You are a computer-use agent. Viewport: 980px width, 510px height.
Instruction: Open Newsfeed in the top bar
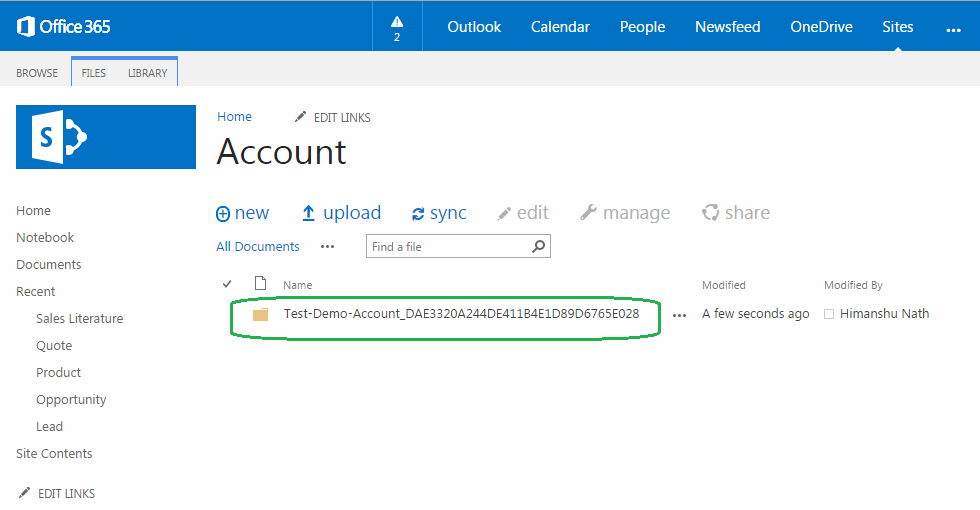[x=728, y=27]
